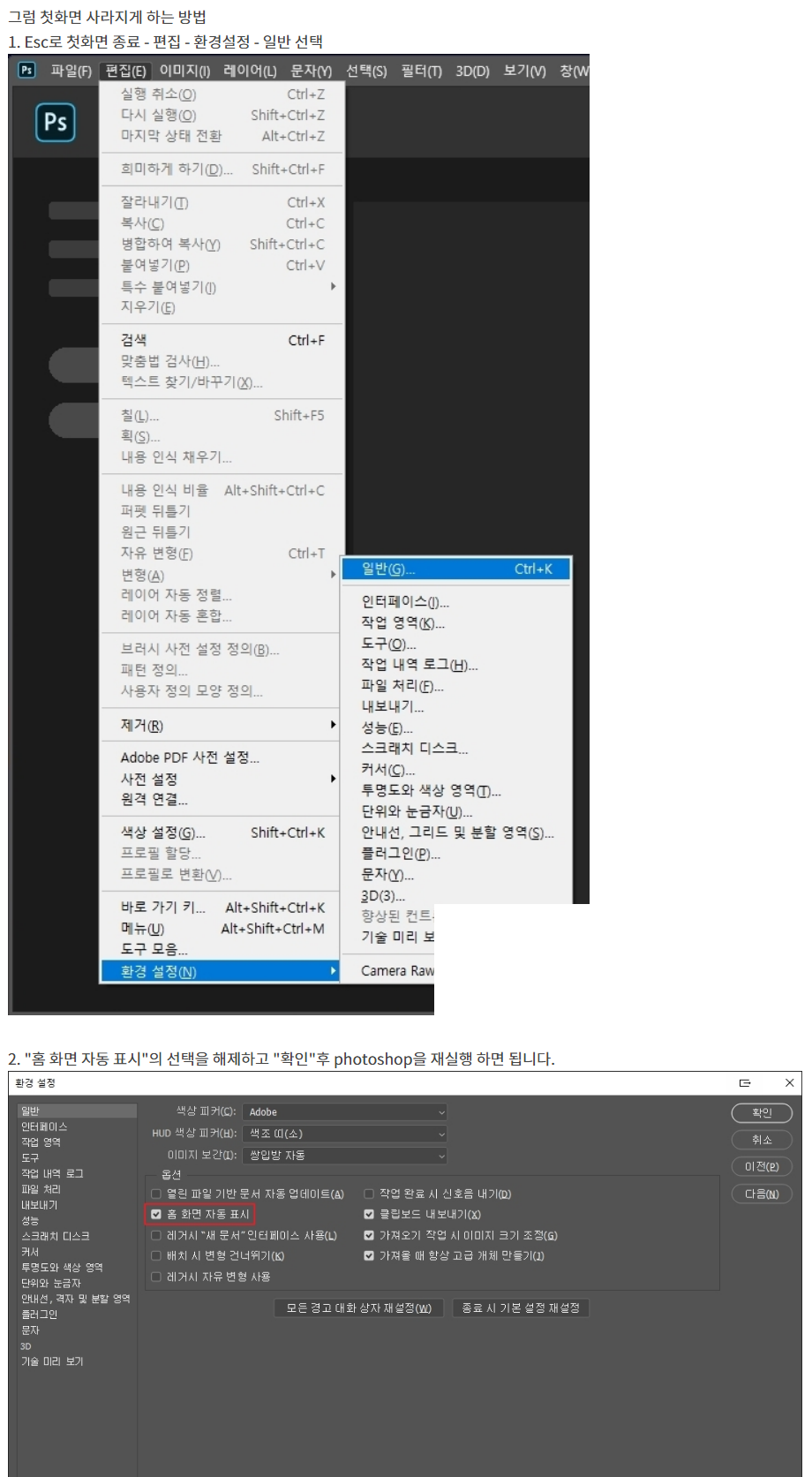The height and width of the screenshot is (1477, 812).
Task: Open the 보기 menu
Action: [x=525, y=71]
